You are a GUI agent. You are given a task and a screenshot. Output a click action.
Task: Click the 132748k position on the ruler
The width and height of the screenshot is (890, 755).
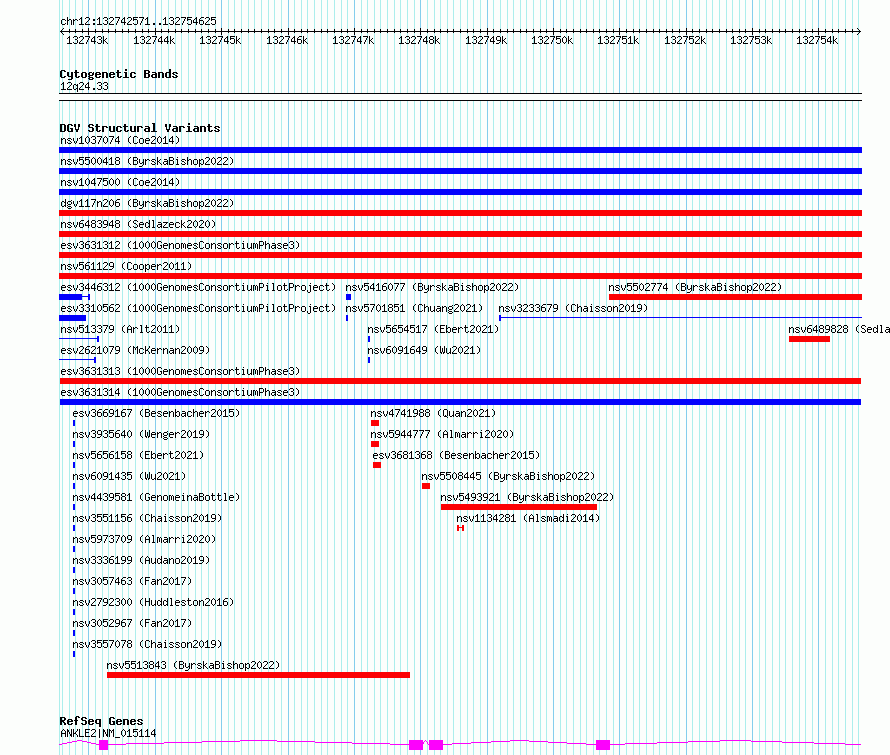419,40
